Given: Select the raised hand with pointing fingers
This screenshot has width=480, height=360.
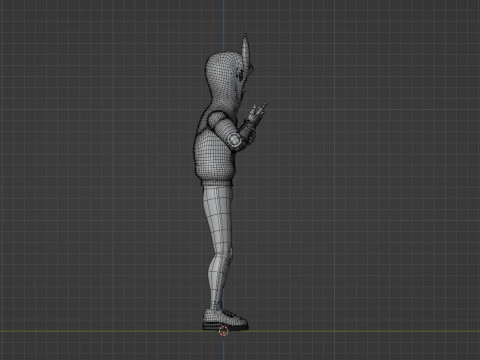Looking at the screenshot, I should point(256,115).
